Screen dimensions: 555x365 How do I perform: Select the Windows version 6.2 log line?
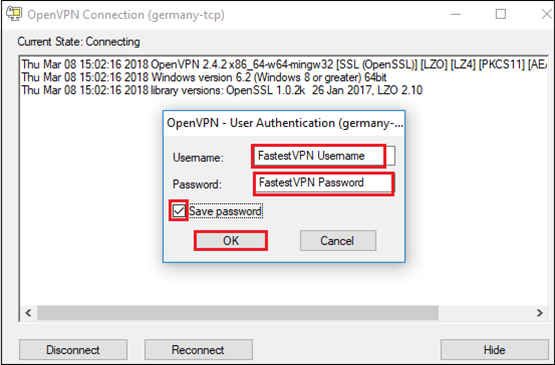coord(204,78)
